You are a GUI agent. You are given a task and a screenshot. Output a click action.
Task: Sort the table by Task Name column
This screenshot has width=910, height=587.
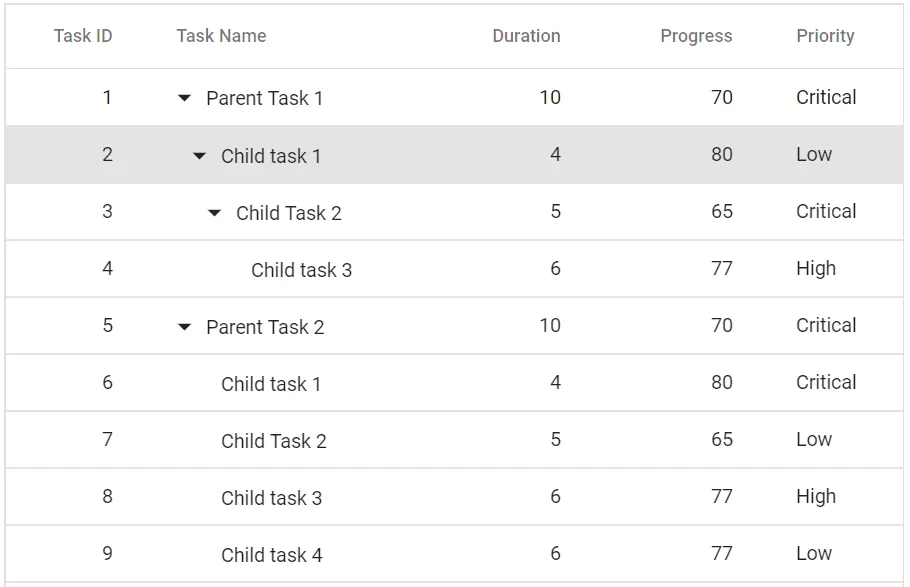221,36
